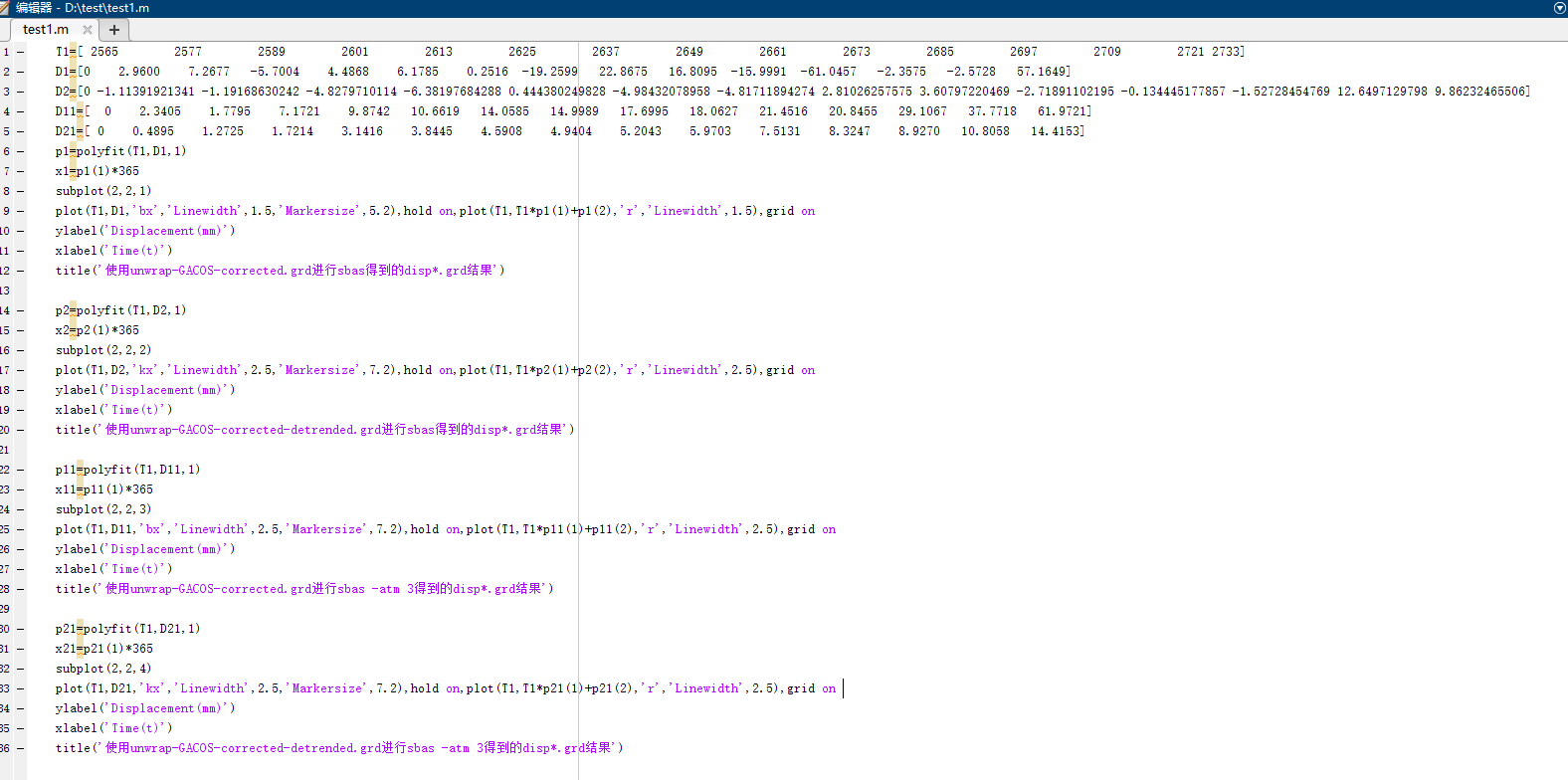Toggle breakpoint on the x11=p11(1)*365 line
Image resolution: width=1568 pixels, height=780 pixels.
tap(20, 489)
